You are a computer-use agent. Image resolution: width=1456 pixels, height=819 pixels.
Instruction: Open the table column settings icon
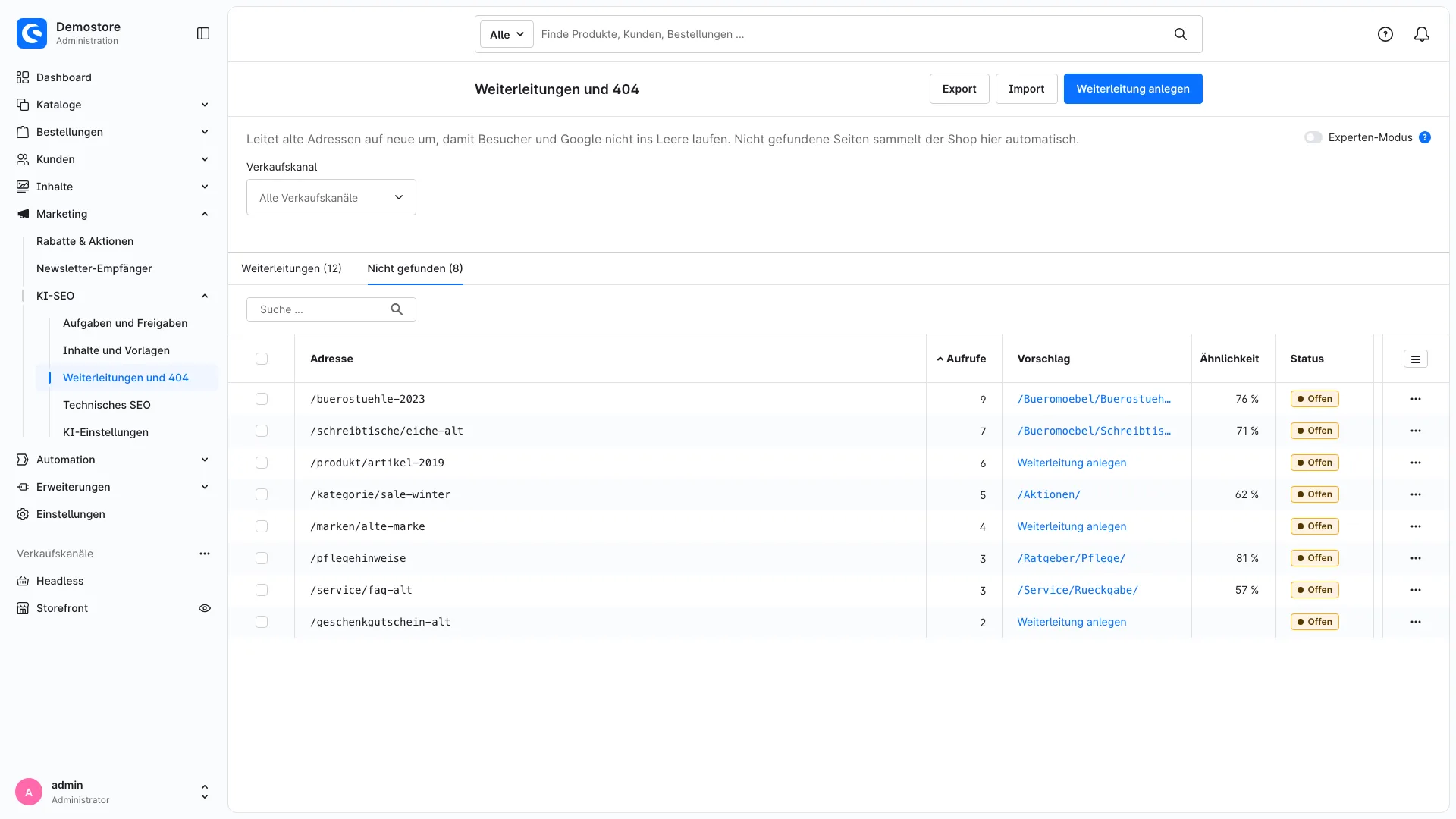pos(1416,359)
